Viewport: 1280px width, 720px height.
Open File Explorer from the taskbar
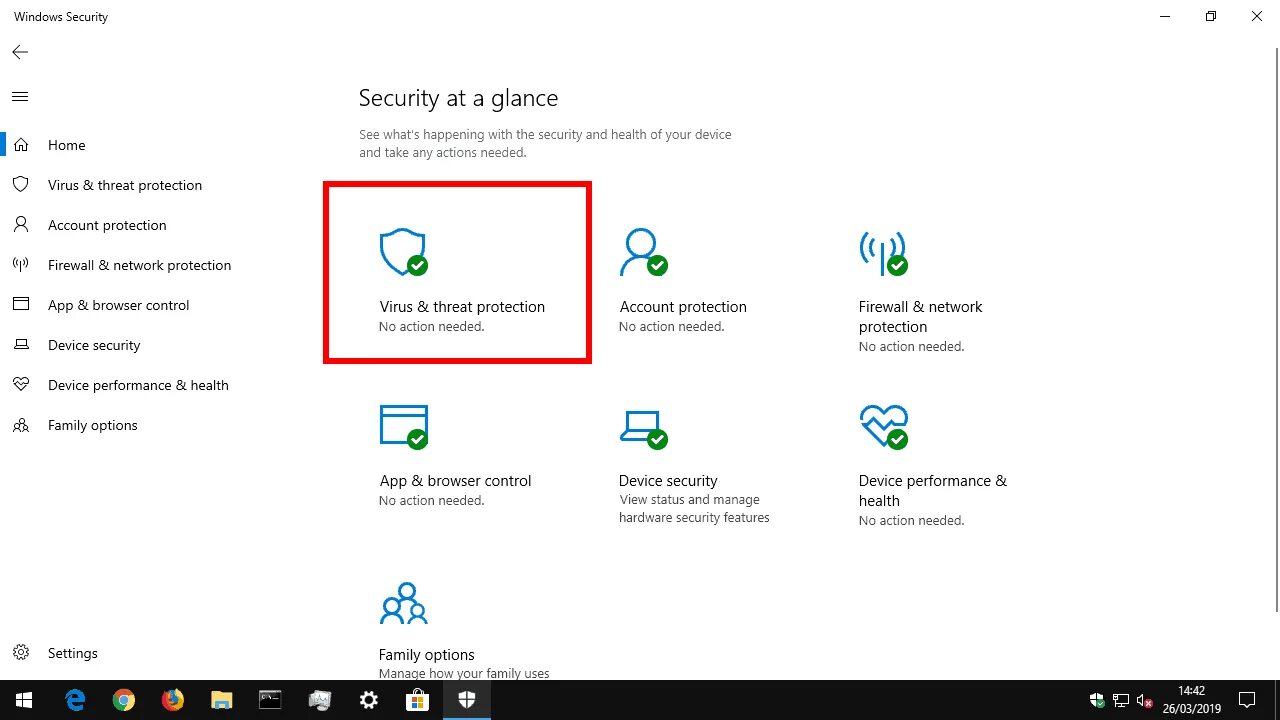click(222, 700)
